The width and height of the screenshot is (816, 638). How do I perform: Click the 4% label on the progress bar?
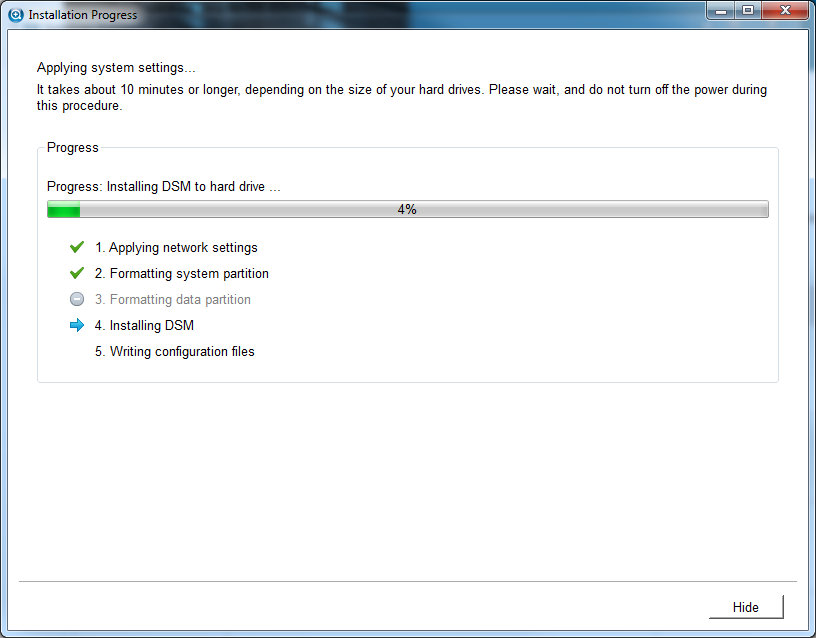click(407, 209)
